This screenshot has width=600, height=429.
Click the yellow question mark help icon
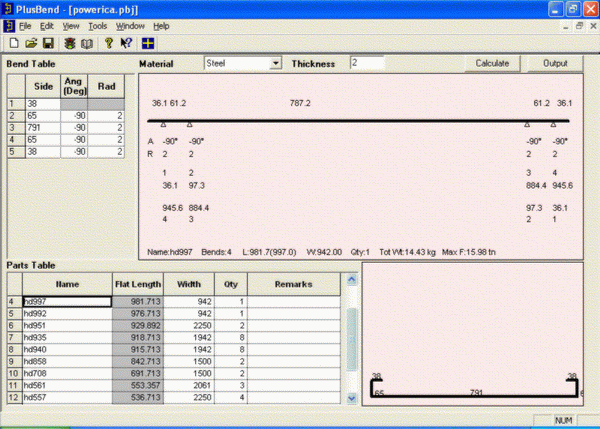click(x=108, y=43)
